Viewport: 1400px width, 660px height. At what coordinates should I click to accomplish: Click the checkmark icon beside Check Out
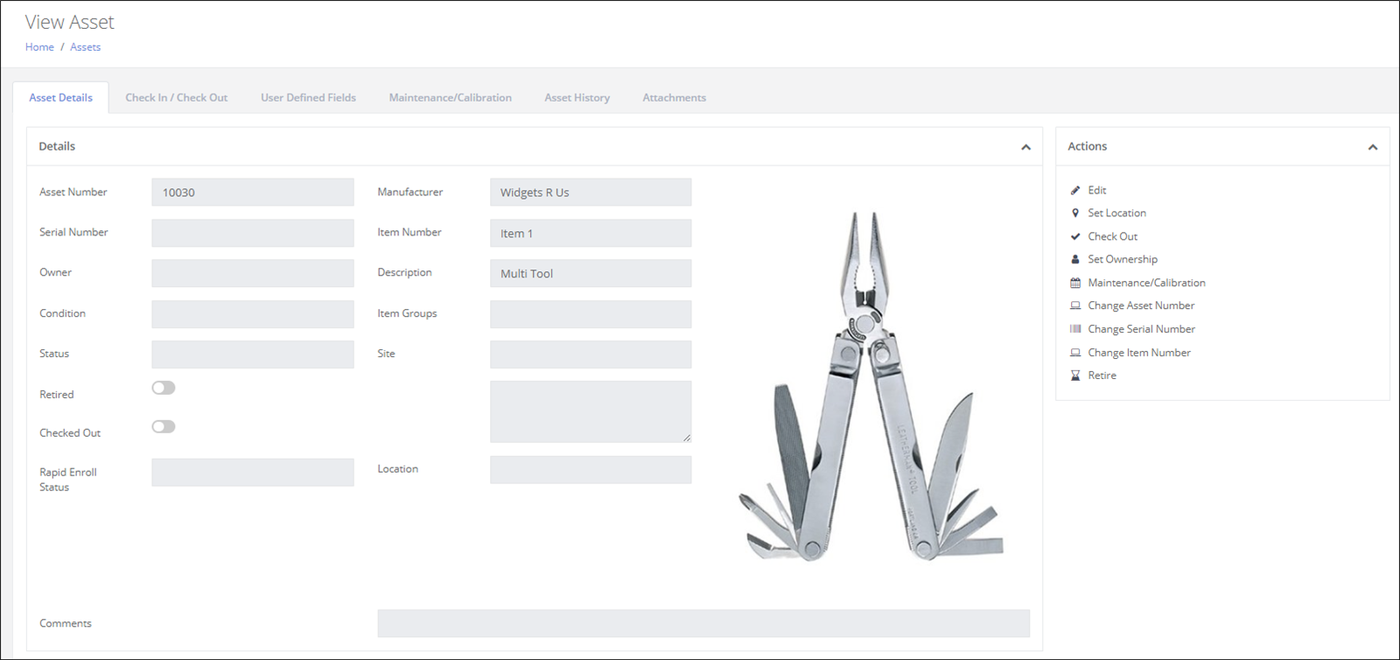[x=1075, y=236]
